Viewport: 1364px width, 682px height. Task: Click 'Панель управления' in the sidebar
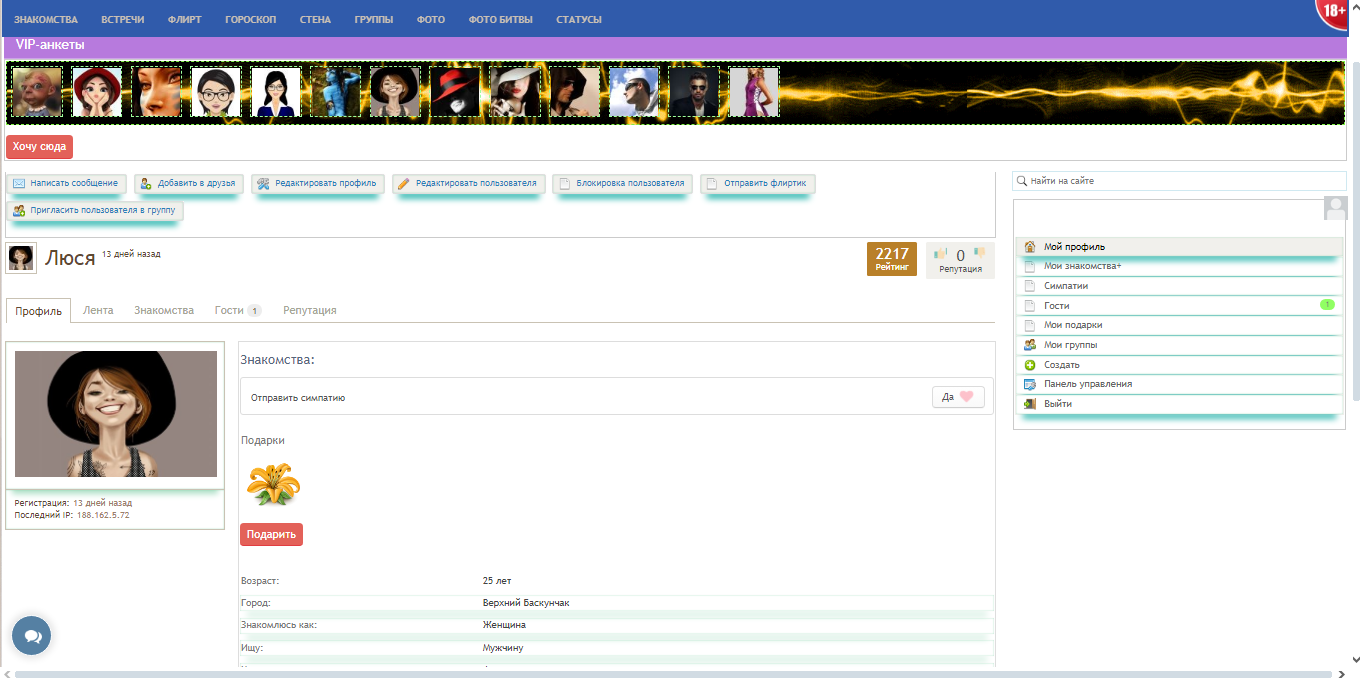pyautogui.click(x=1088, y=384)
